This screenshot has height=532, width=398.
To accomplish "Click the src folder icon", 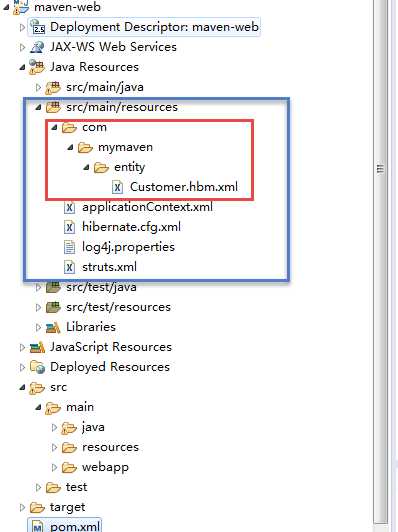I will tap(37, 387).
